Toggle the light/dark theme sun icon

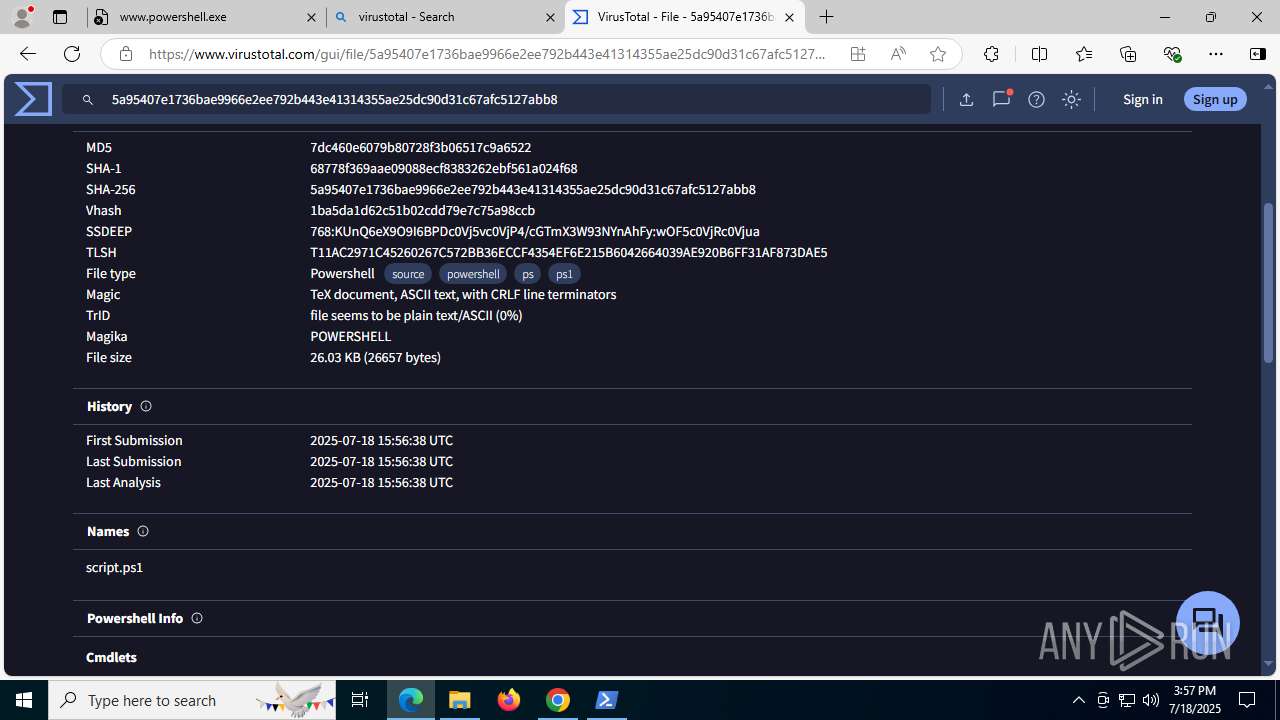[x=1071, y=99]
